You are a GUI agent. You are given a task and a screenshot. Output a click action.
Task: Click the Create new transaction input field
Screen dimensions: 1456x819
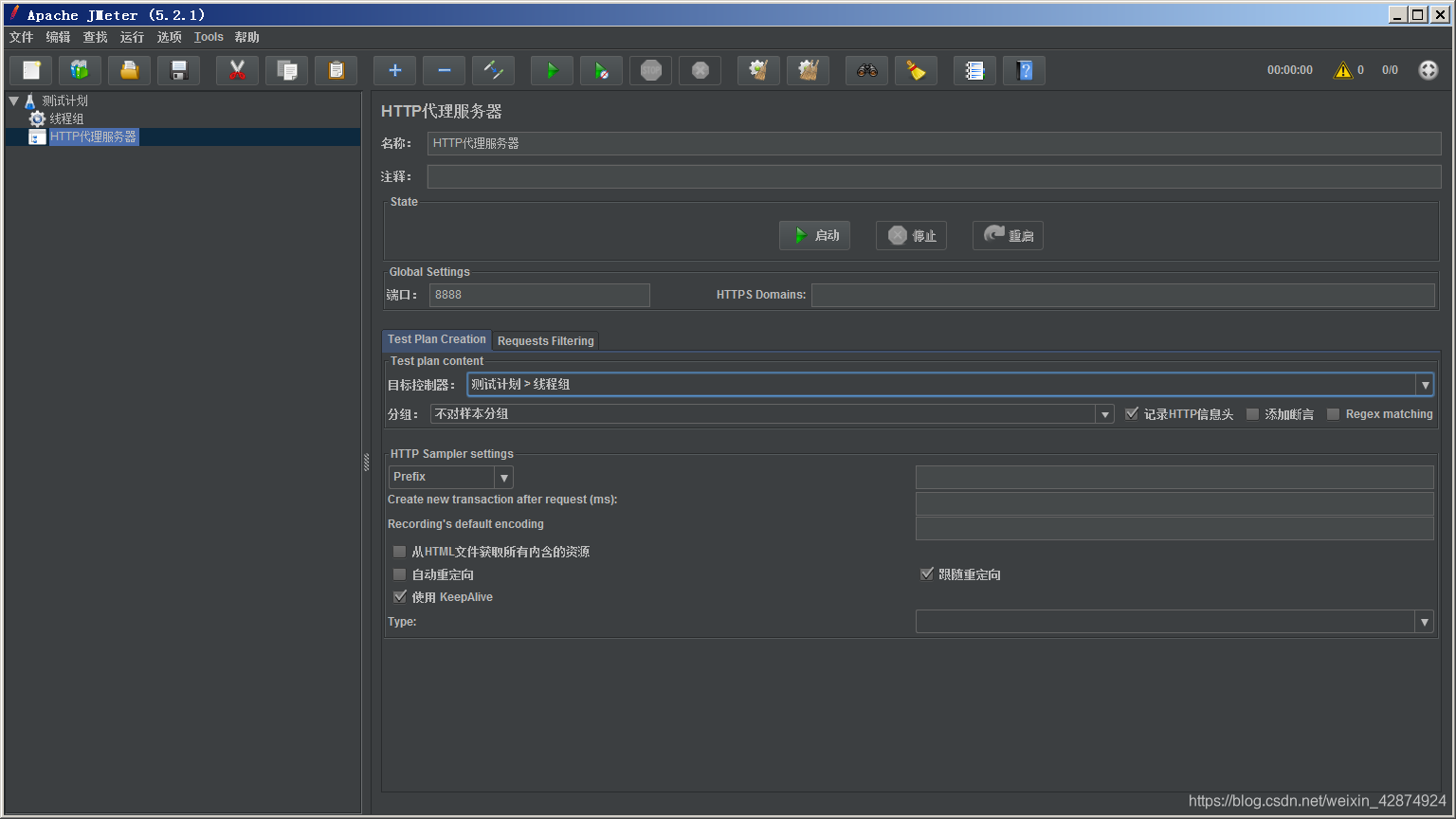(x=1174, y=503)
